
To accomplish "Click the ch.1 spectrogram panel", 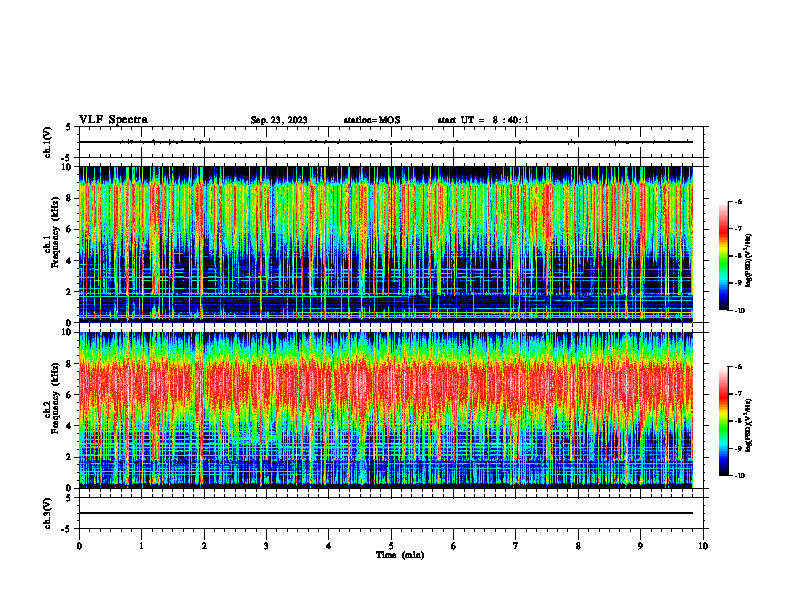I will click(386, 244).
